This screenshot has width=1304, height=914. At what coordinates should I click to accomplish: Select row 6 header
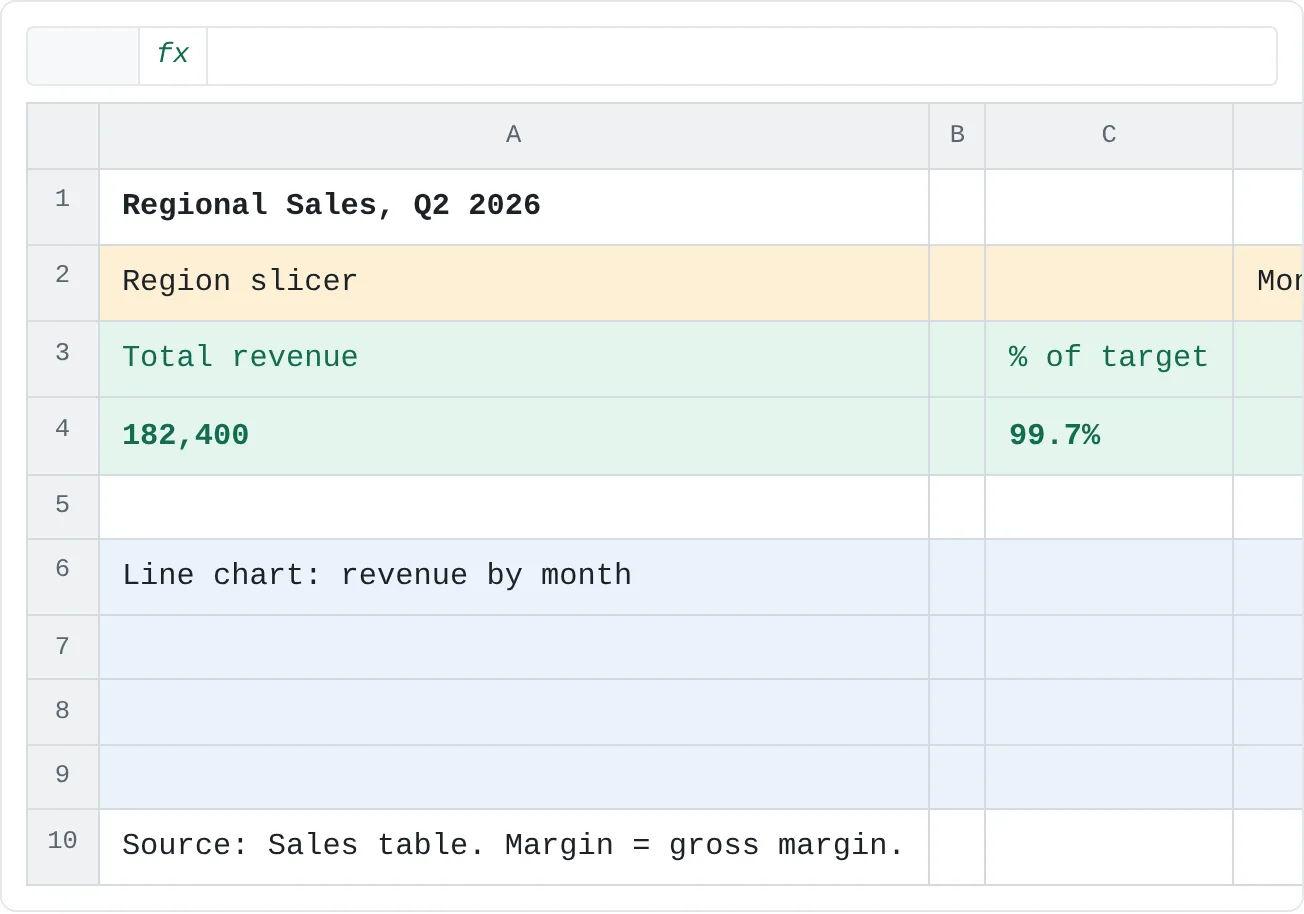63,577
